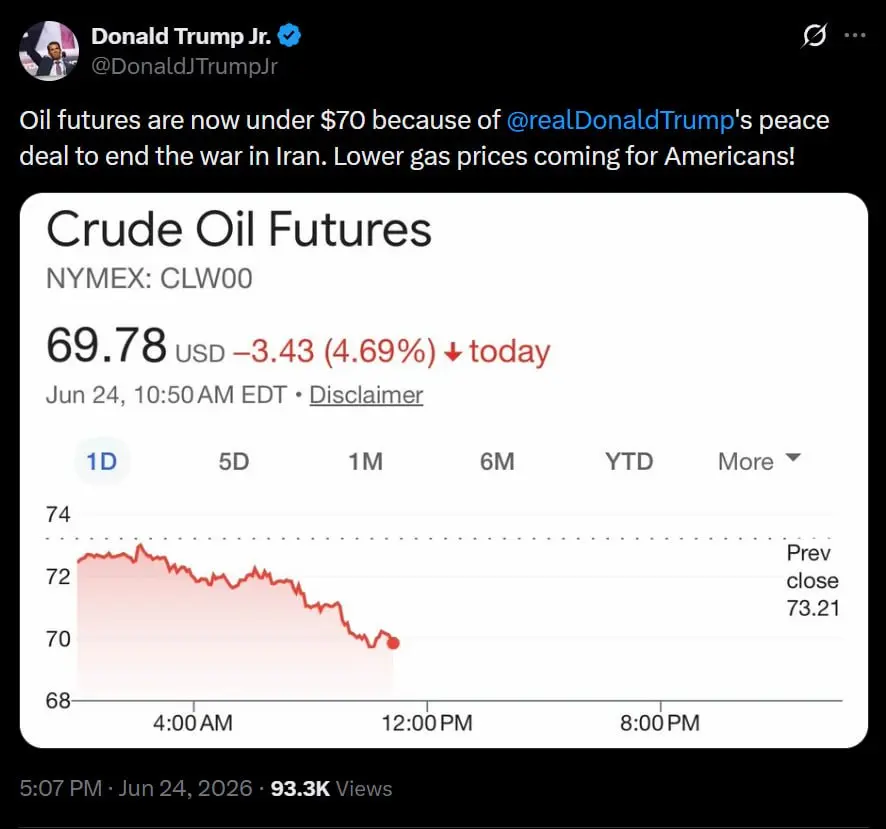The image size is (886, 829).
Task: Show the YTD chart range
Action: 629,462
